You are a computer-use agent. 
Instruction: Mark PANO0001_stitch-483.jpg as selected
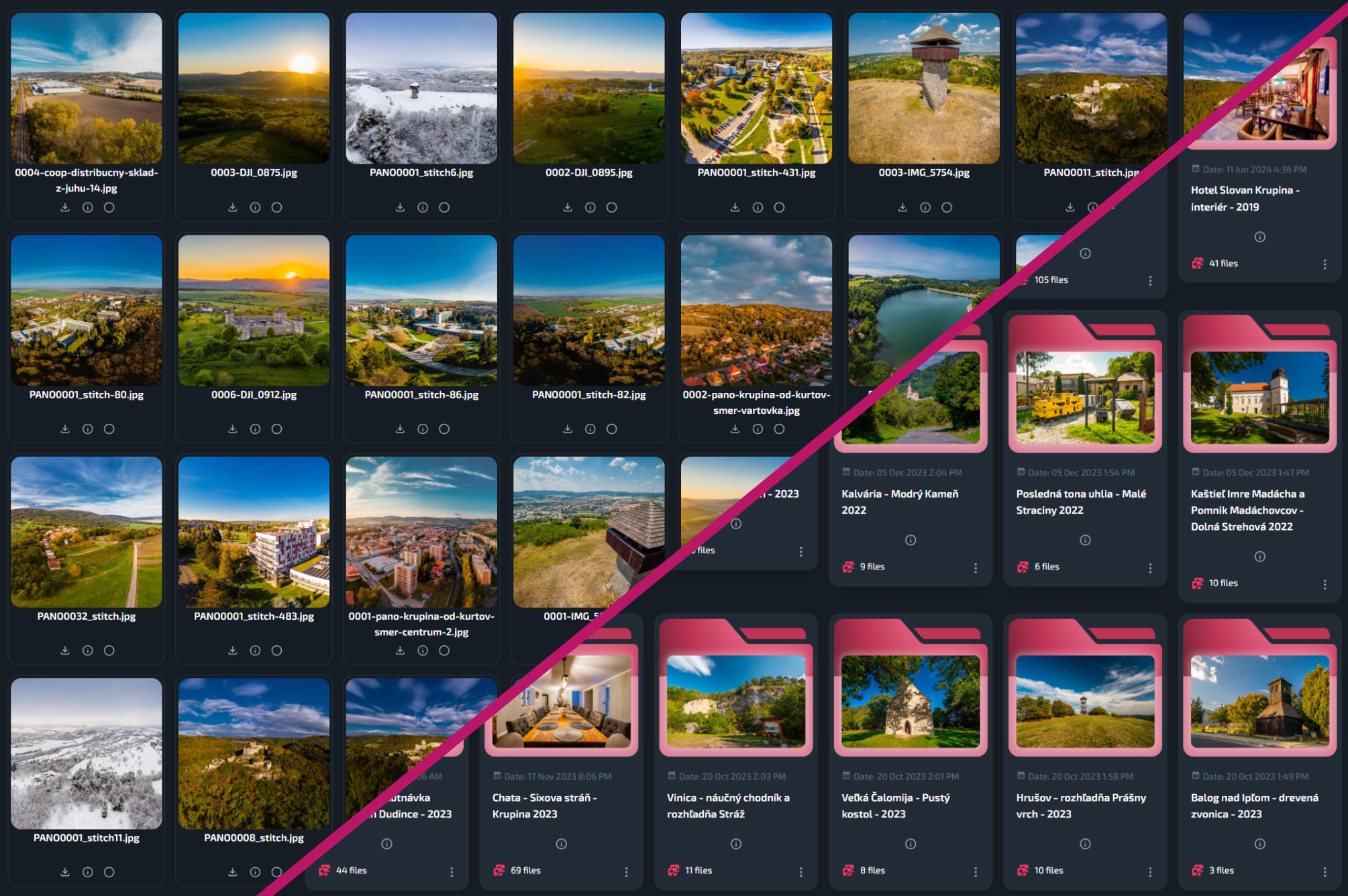pos(276,650)
